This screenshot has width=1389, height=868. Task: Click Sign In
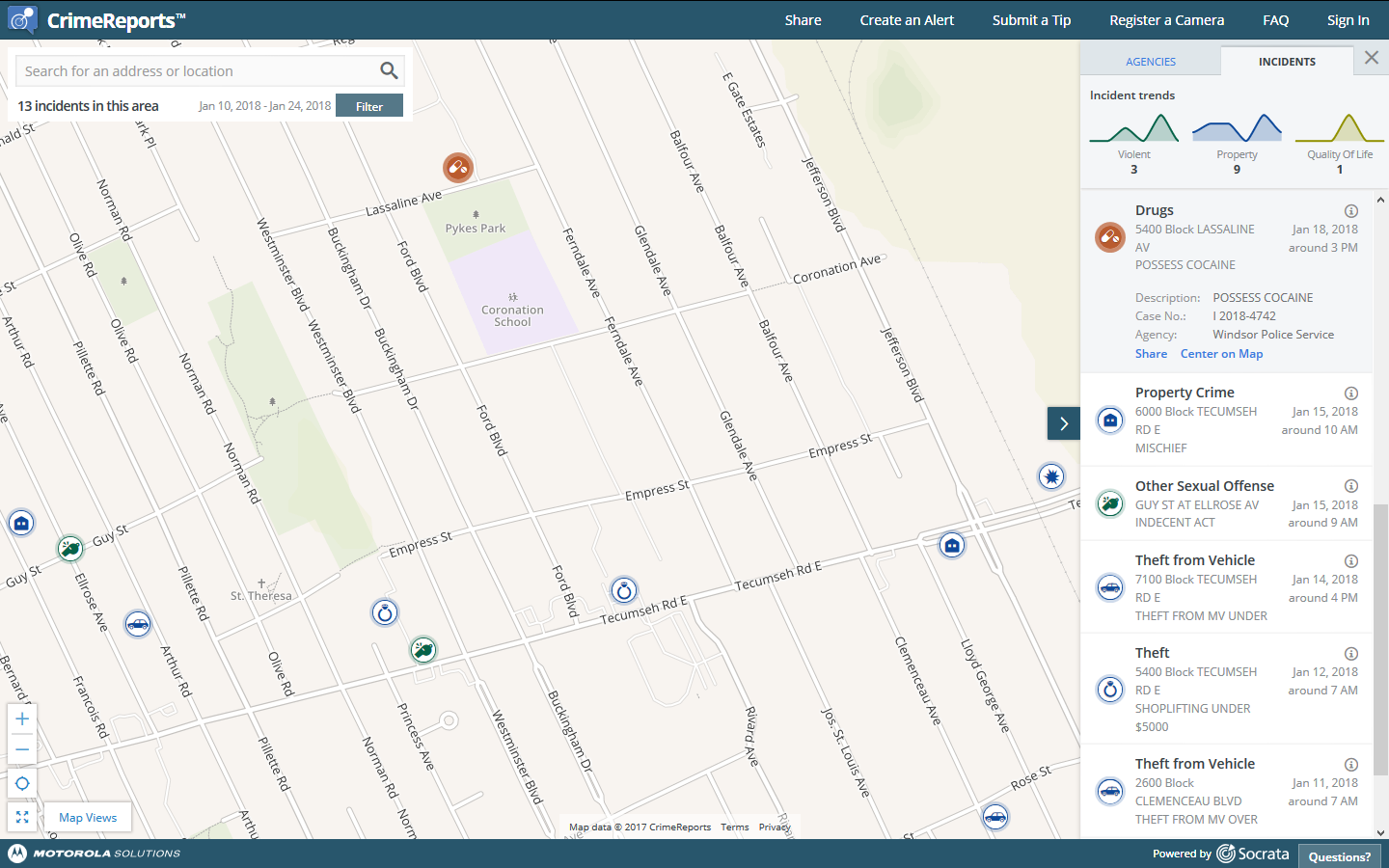[x=1348, y=20]
